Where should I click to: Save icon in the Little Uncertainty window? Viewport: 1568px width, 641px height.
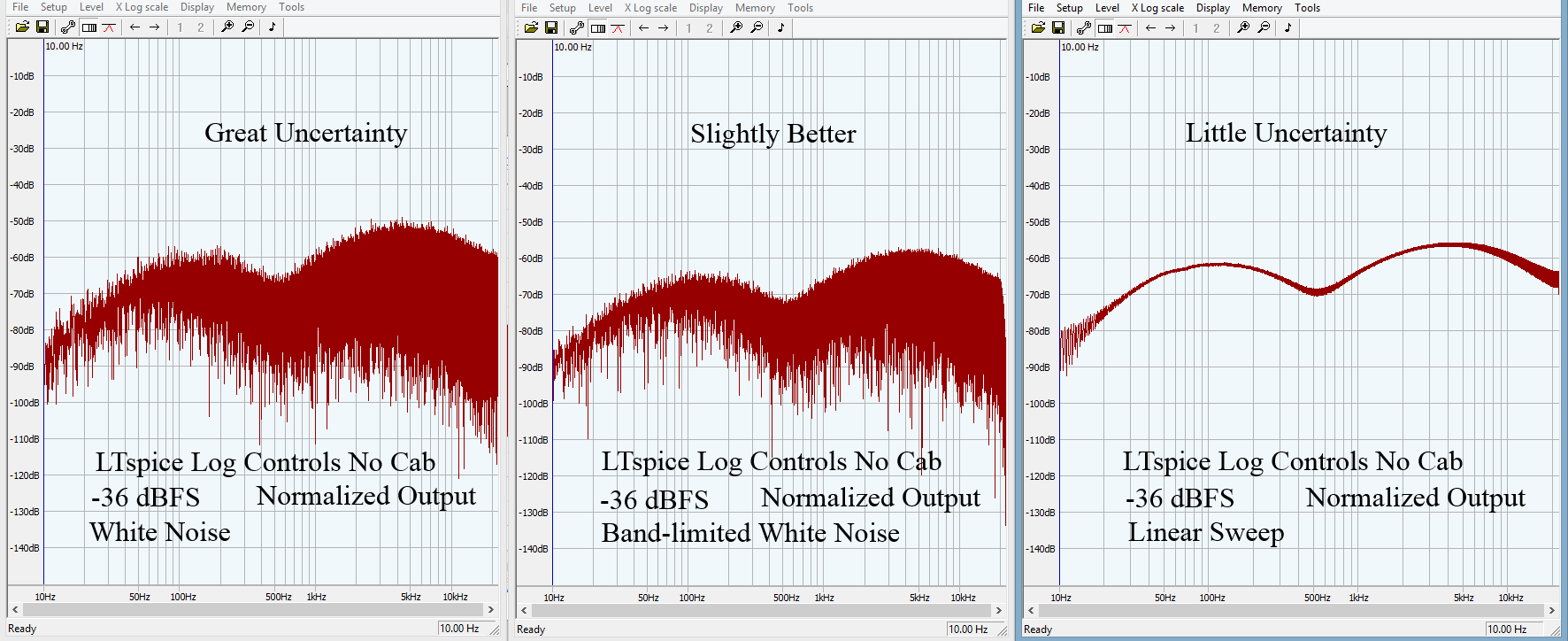pyautogui.click(x=1057, y=27)
